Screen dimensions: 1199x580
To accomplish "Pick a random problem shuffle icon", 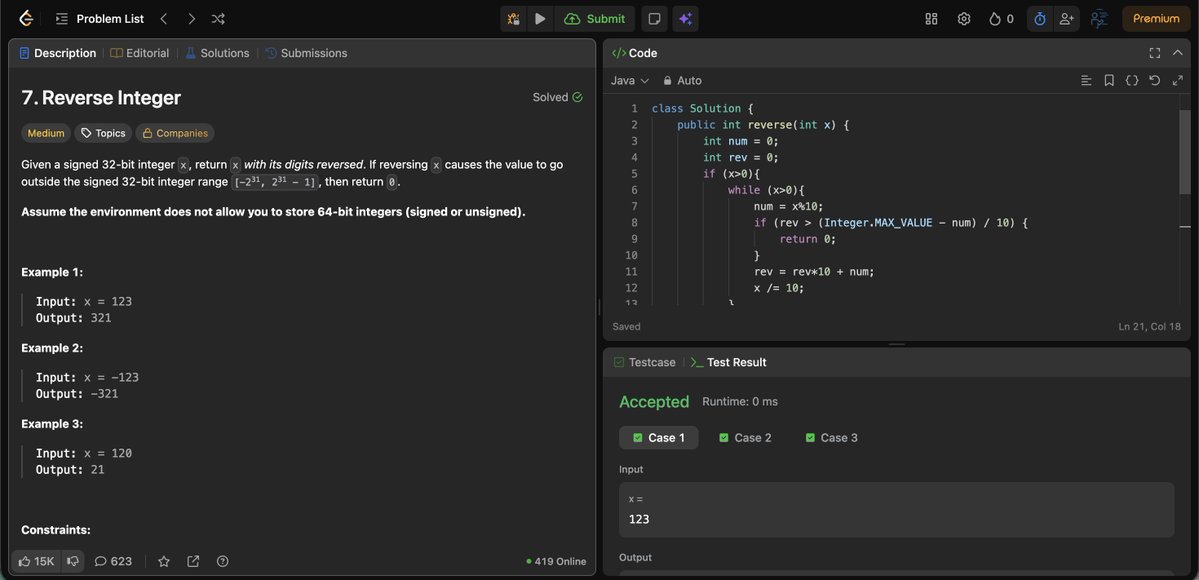I will (218, 18).
